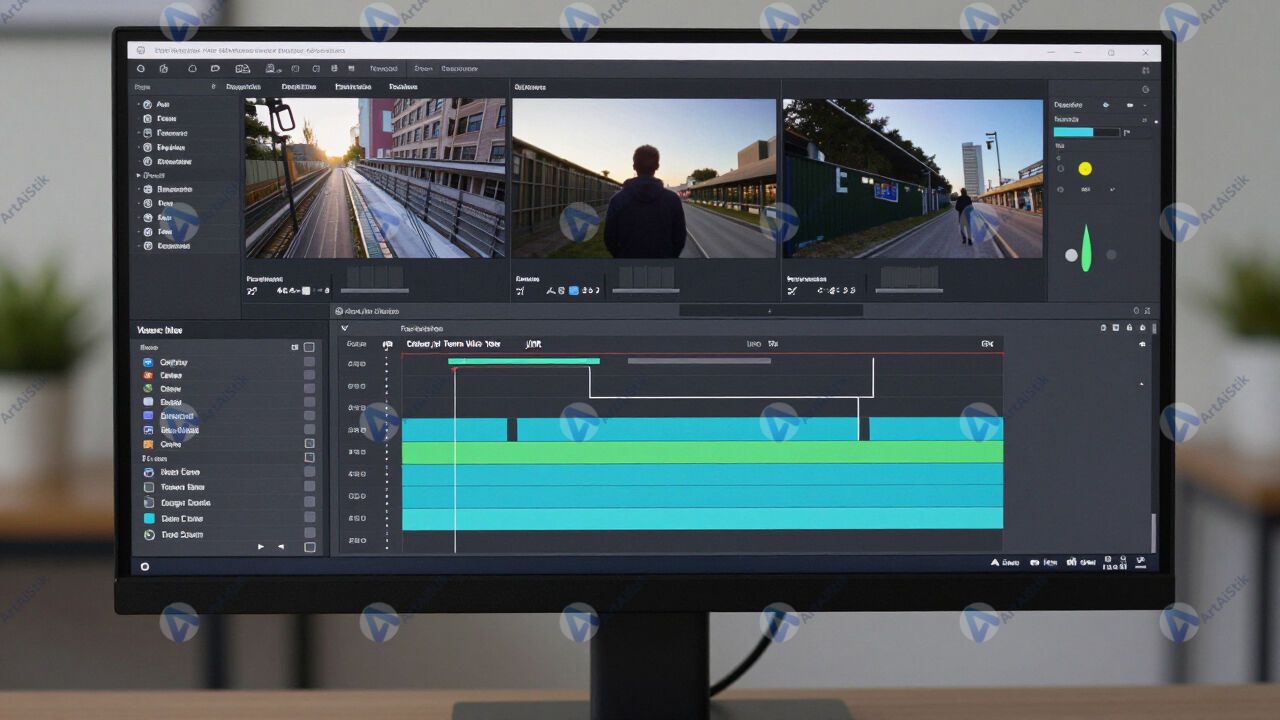Toggle the checkbox on the first lower-left list row
The image size is (1280, 720).
point(309,362)
